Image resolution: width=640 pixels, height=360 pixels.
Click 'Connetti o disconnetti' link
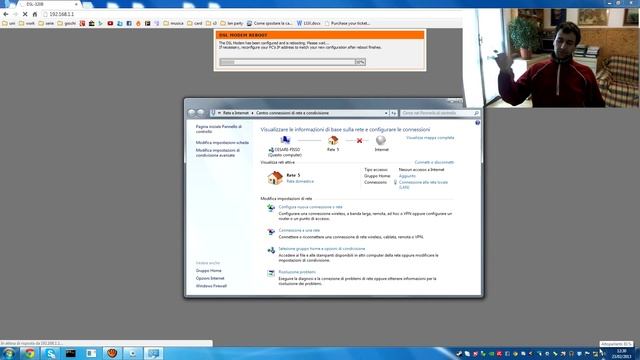[434, 162]
